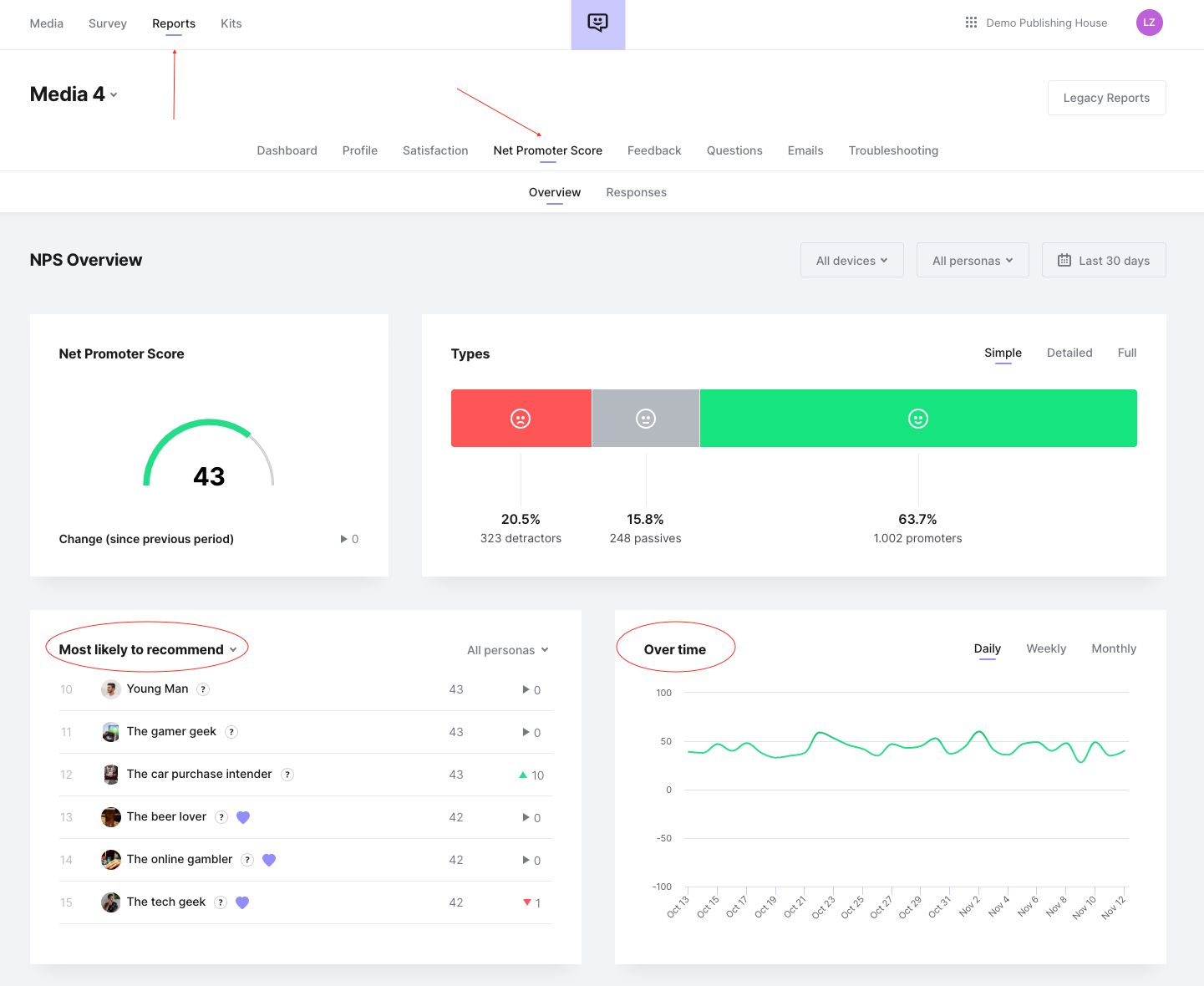The height and width of the screenshot is (986, 1204).
Task: Open help icon next to Young Man
Action: tap(203, 689)
